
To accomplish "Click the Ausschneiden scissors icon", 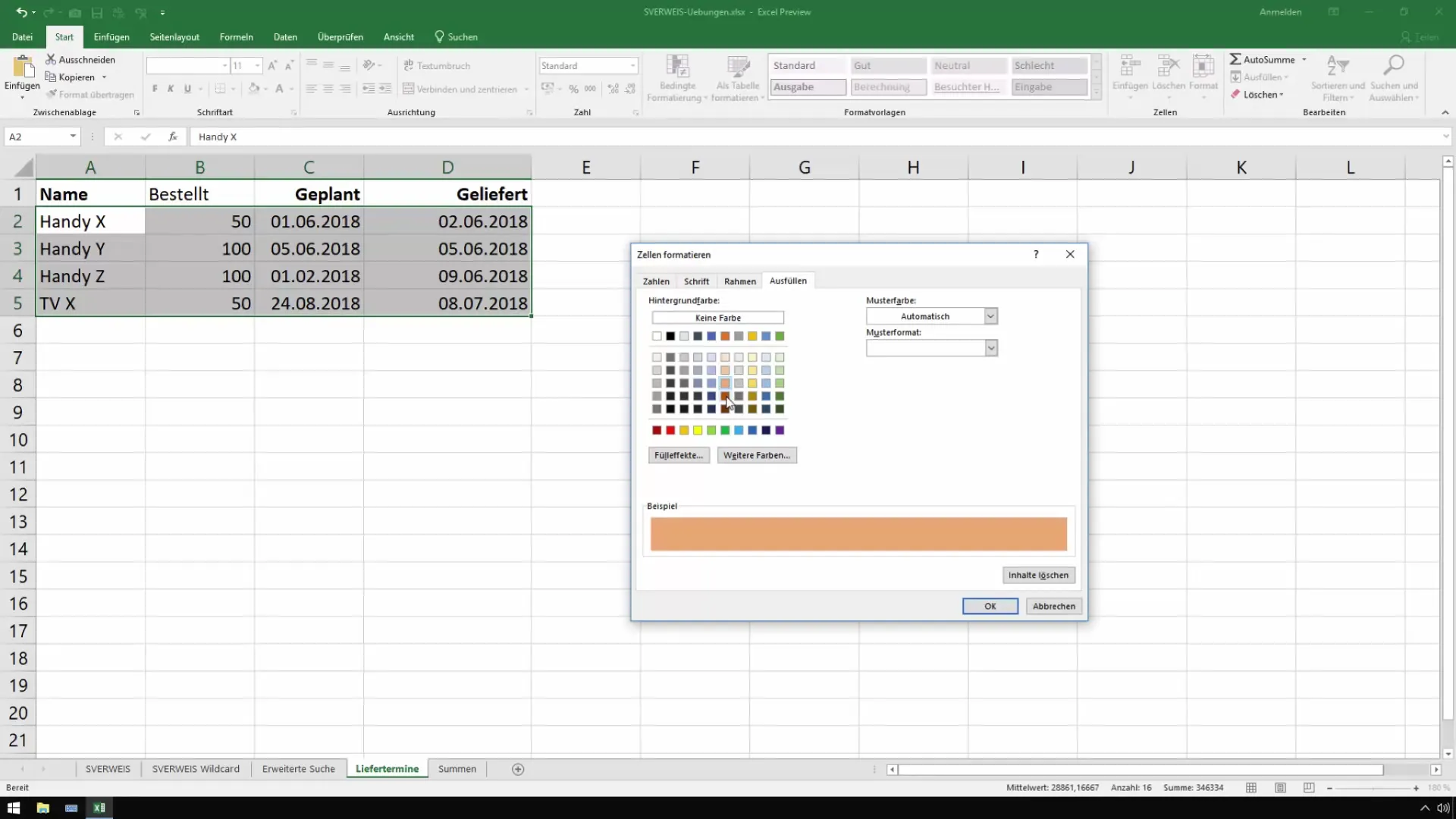I will (x=51, y=59).
